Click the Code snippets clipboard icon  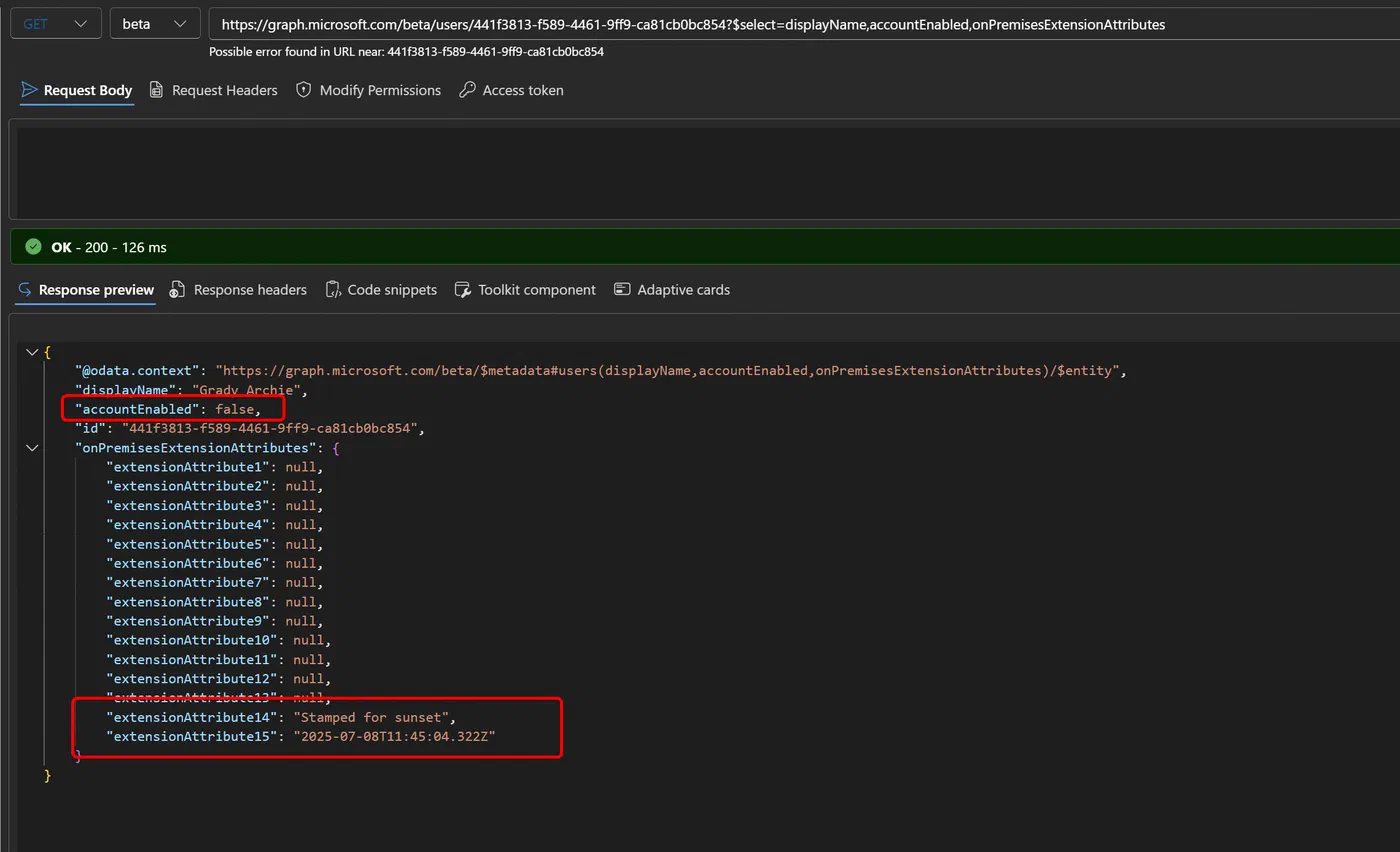coord(333,290)
